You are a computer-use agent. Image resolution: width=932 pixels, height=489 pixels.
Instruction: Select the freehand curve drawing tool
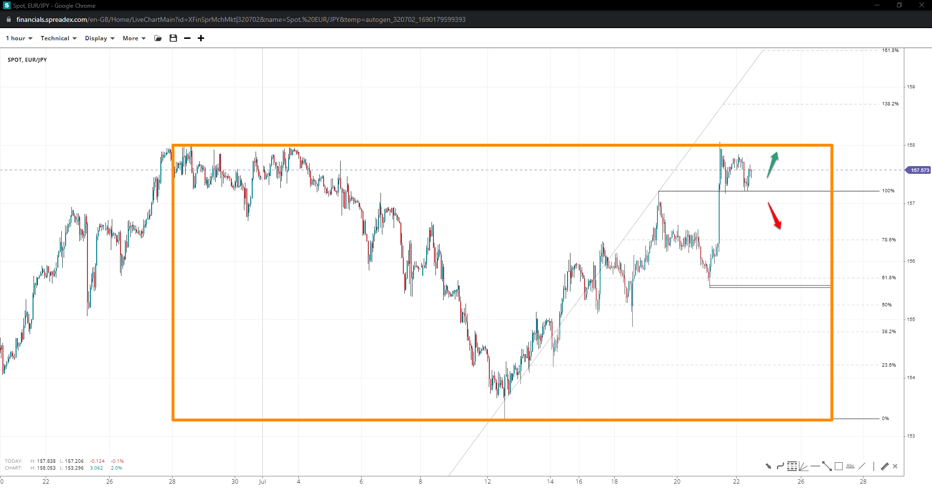pos(780,466)
